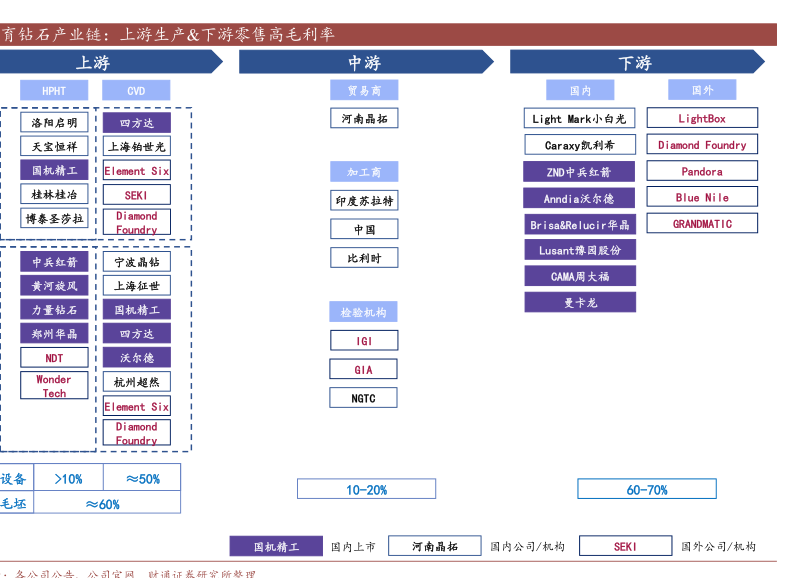The height and width of the screenshot is (578, 785).
Task: Click the 洛阳启明 box
Action: (54, 123)
